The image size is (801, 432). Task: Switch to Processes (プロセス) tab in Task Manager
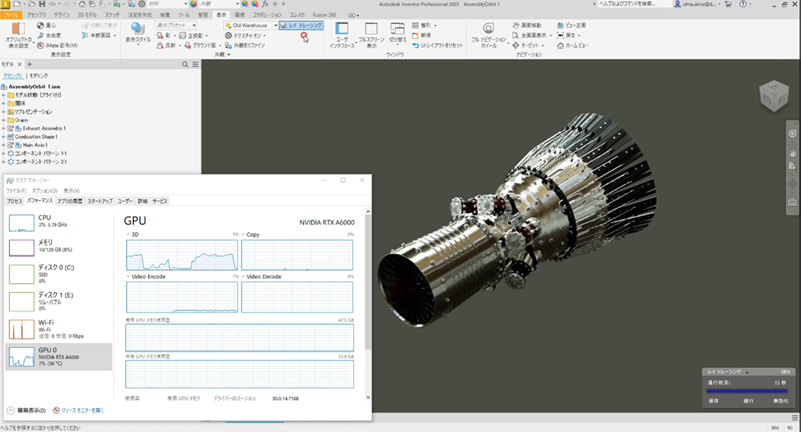point(14,201)
